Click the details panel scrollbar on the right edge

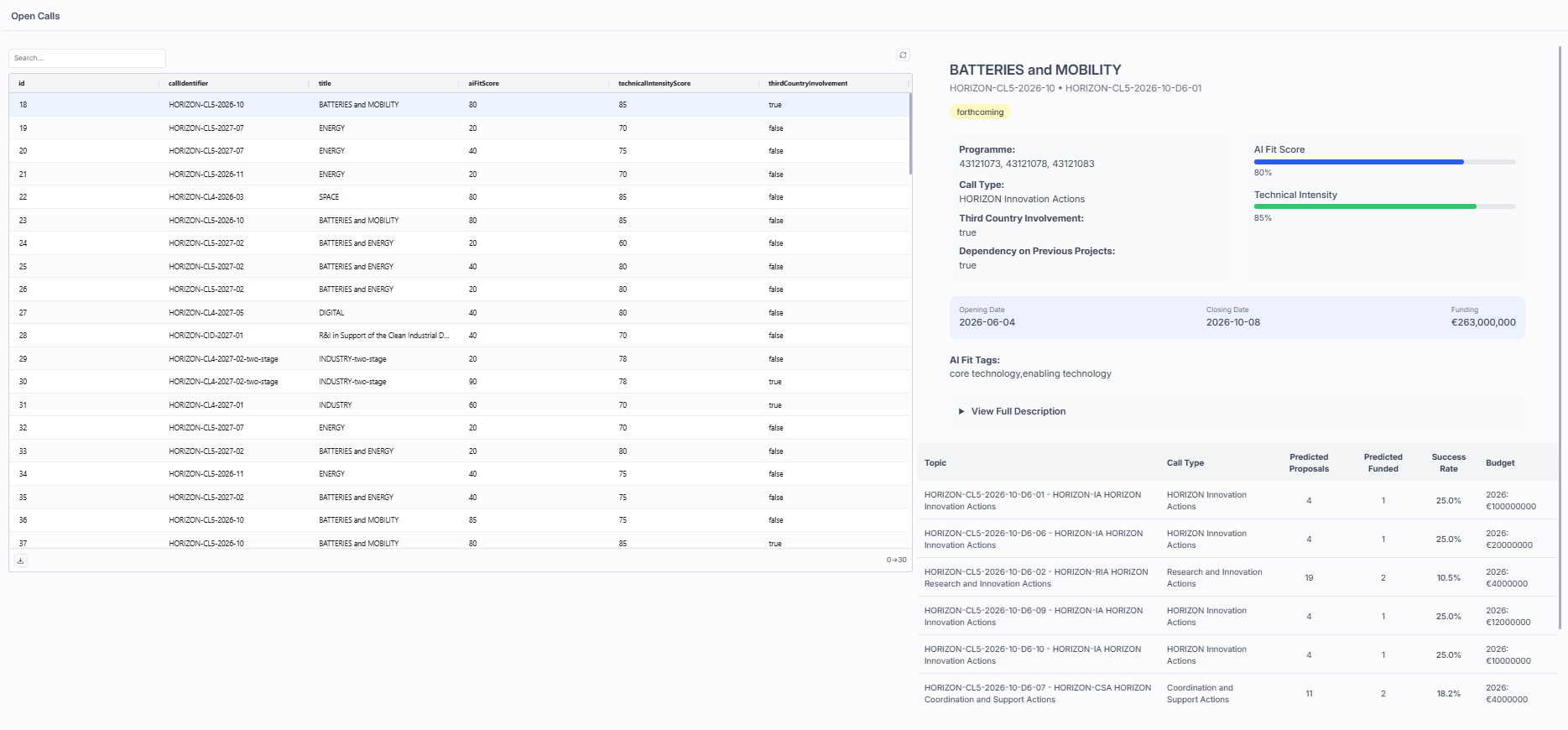[1560, 336]
